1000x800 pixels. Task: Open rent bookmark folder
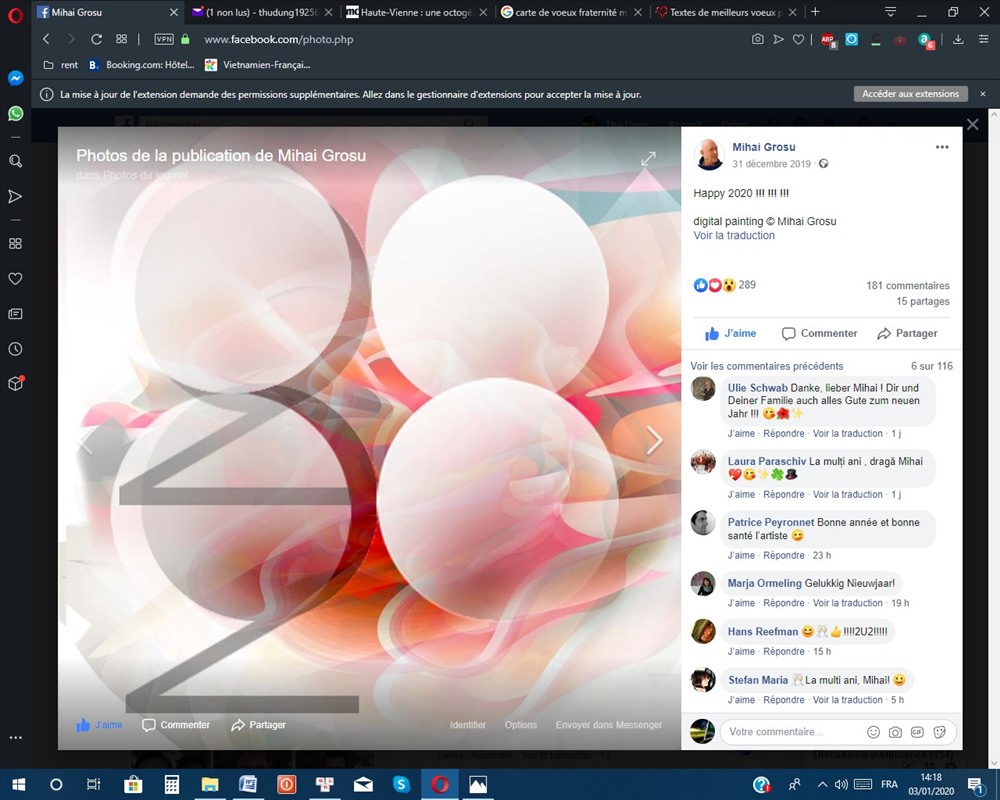61,65
